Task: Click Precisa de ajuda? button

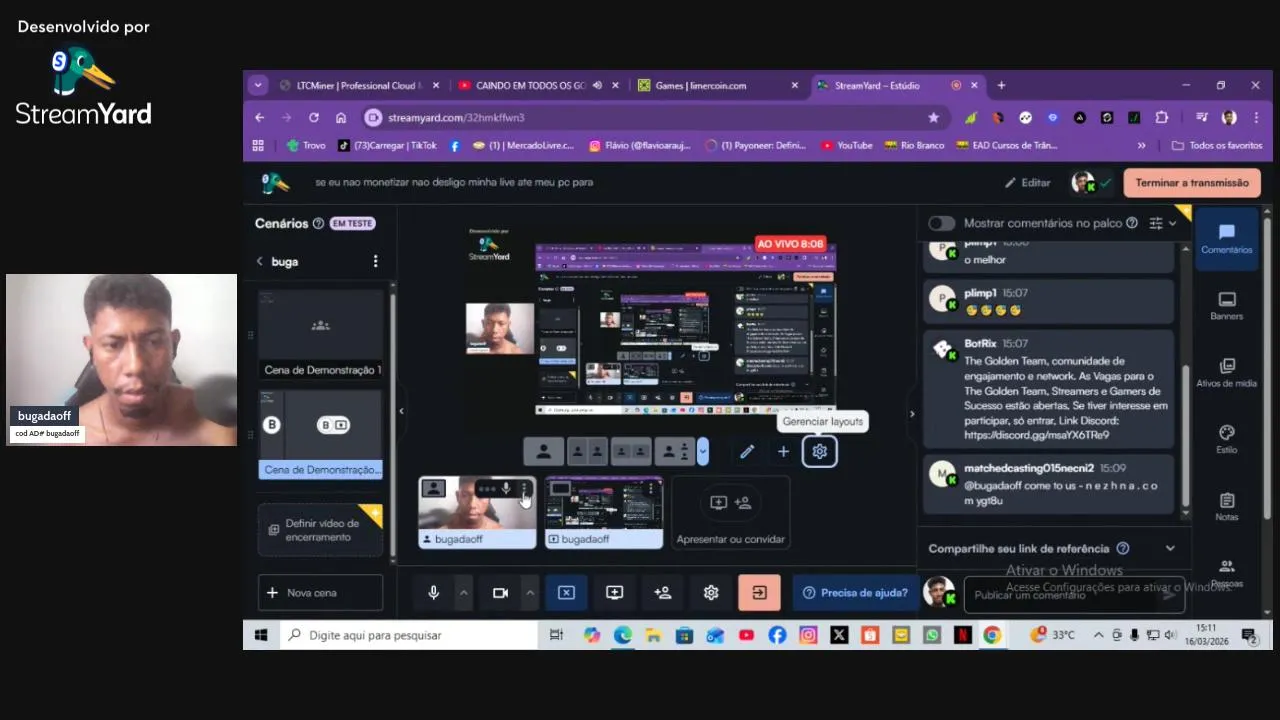Action: [855, 593]
